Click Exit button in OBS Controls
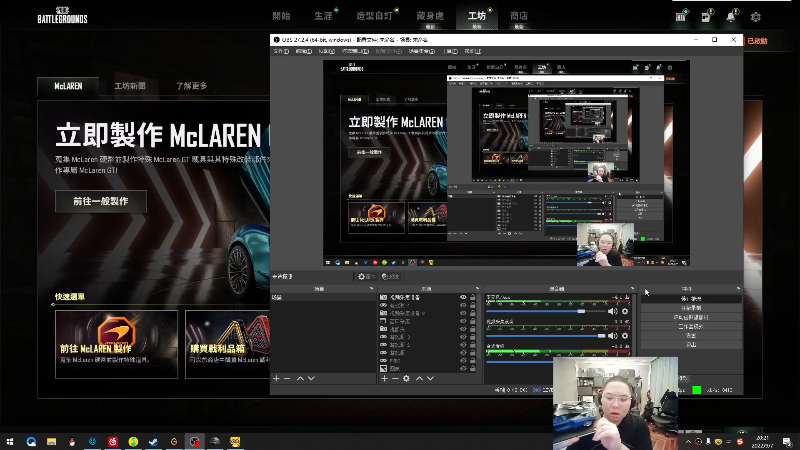 (691, 344)
